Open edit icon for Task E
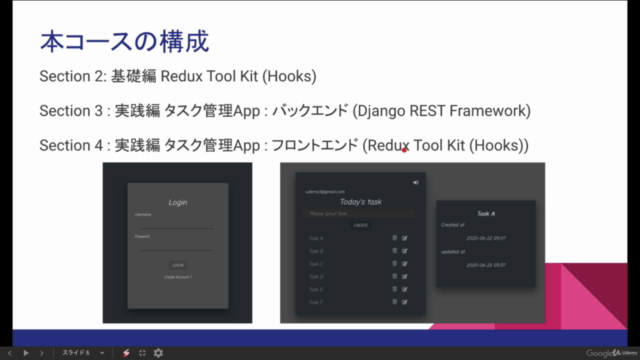This screenshot has width=640, height=360. [404, 289]
